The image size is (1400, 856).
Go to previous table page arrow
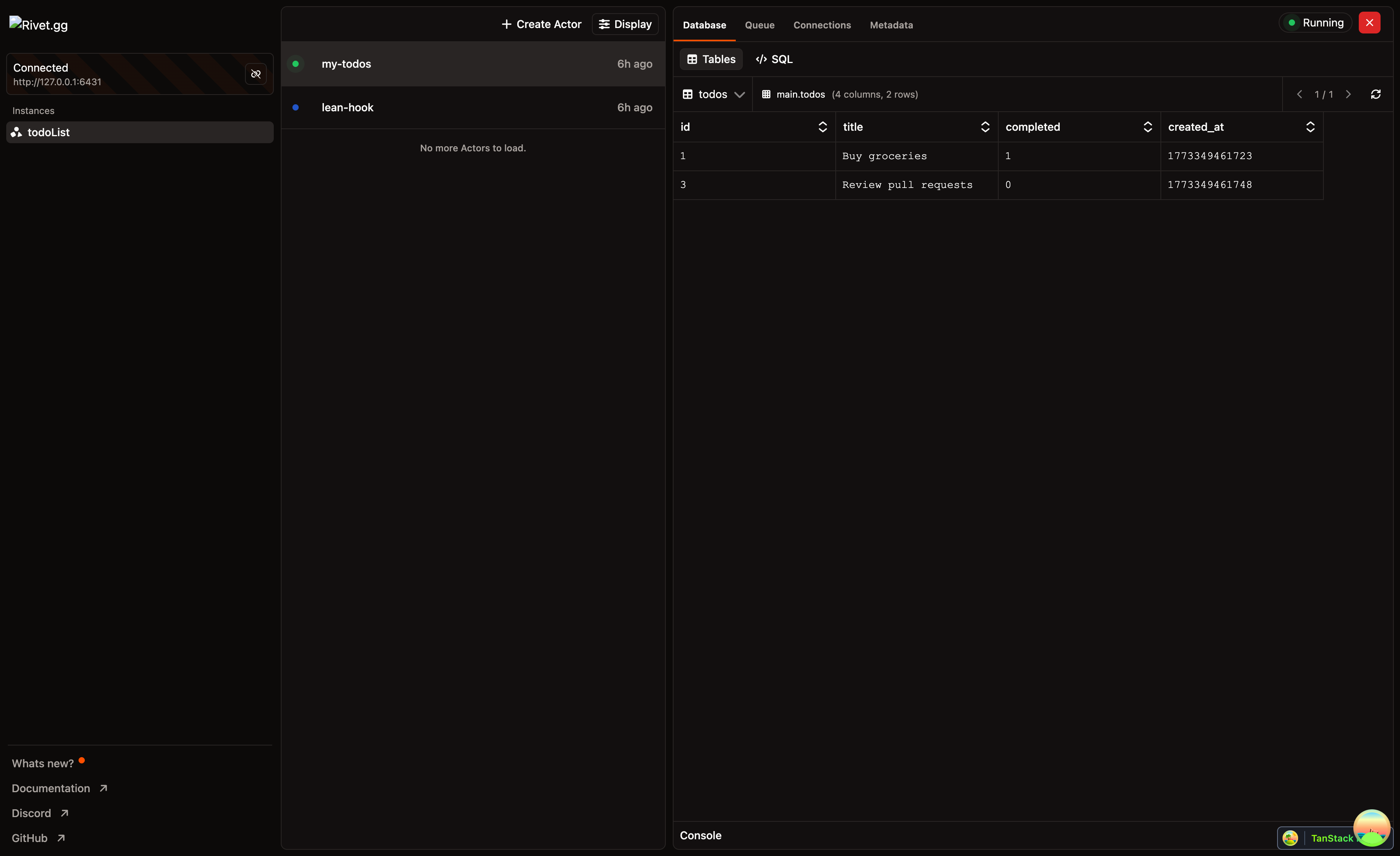point(1299,94)
